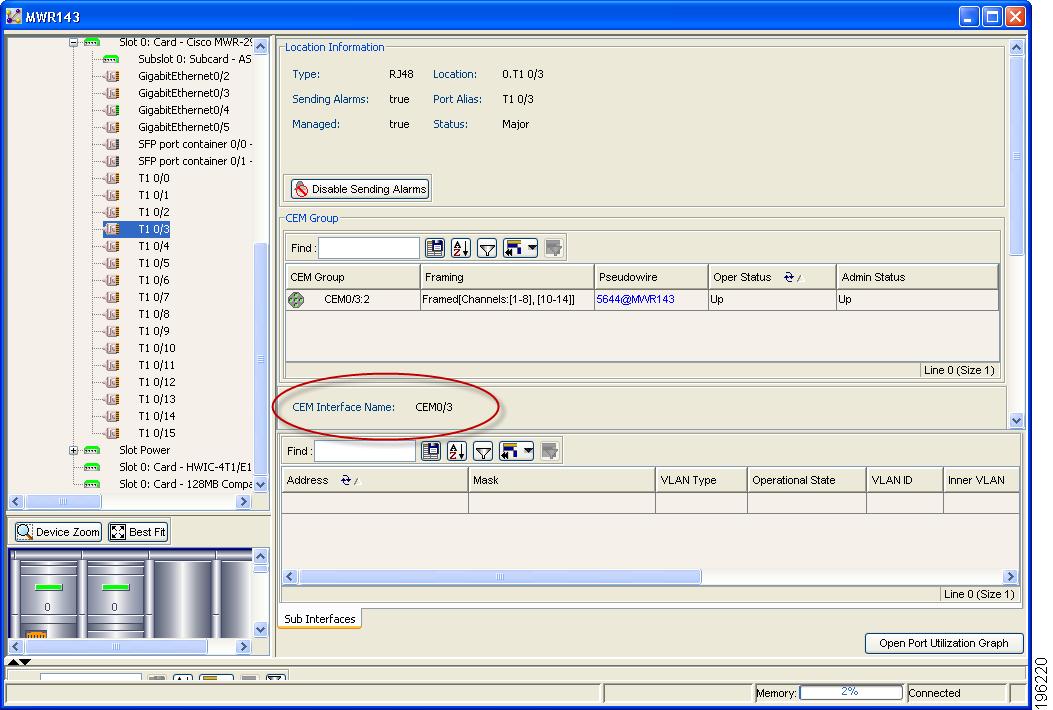Click the down arrow of the properties panel scrollbar
This screenshot has width=1053, height=710.
point(1016,420)
